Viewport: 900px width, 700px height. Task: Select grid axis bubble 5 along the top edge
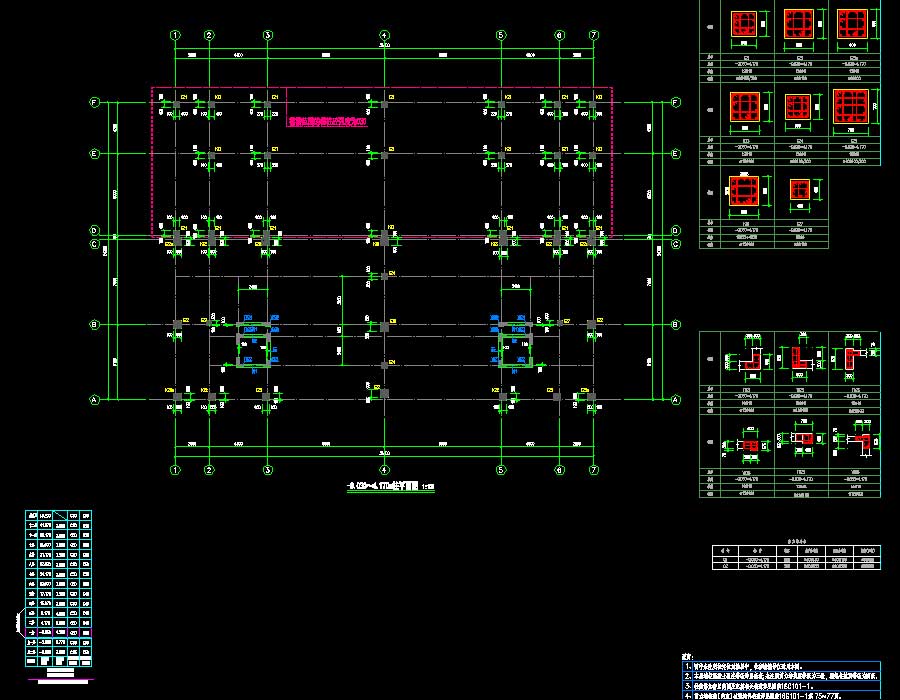(501, 36)
